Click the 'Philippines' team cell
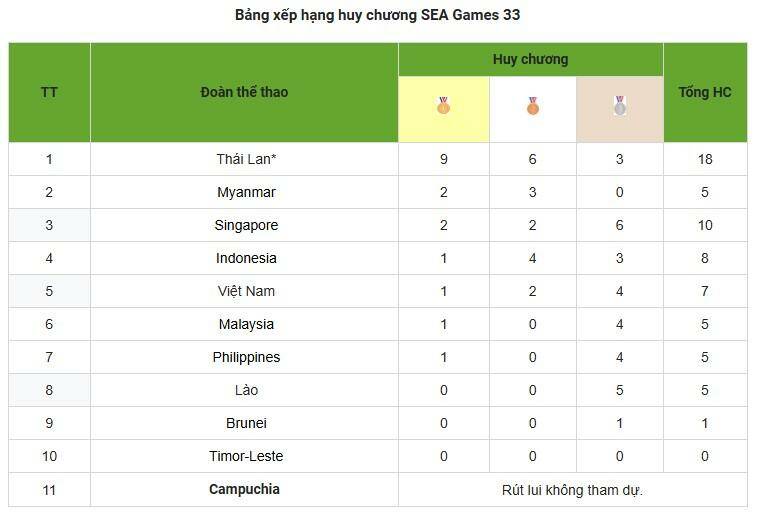 245,357
